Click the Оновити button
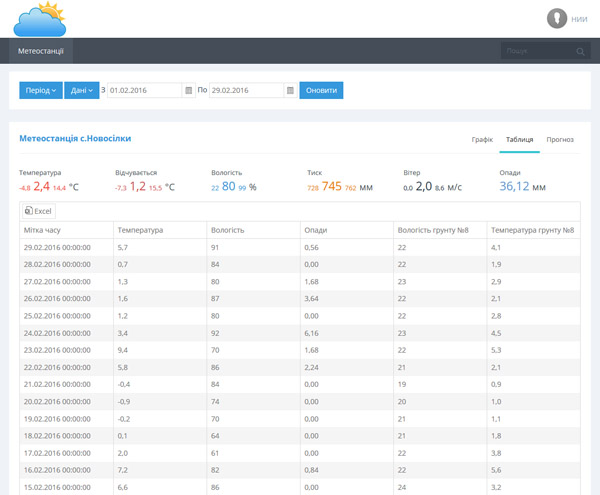The width and height of the screenshot is (600, 495). point(321,90)
